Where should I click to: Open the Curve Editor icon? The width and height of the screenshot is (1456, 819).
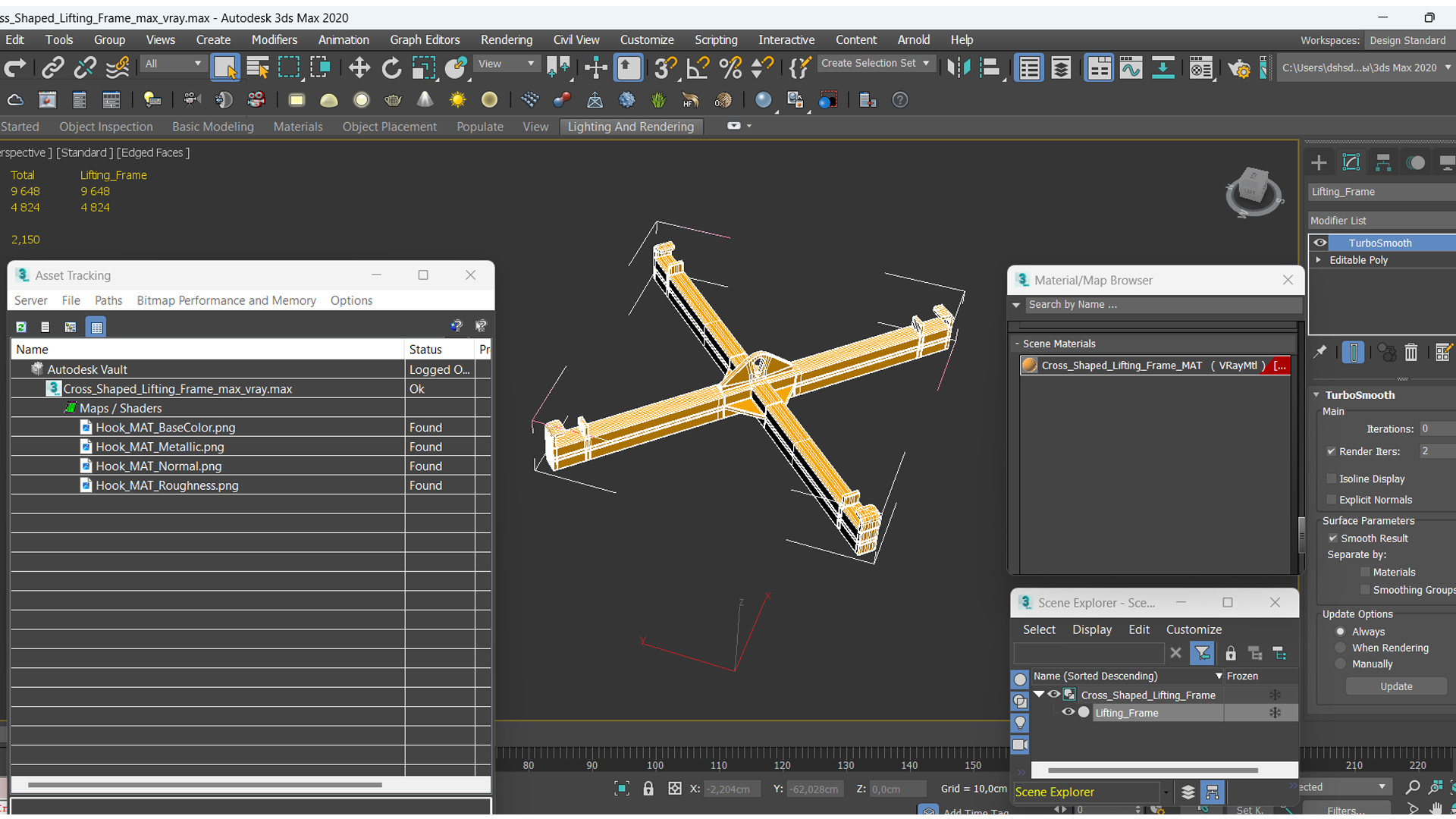(x=1130, y=68)
